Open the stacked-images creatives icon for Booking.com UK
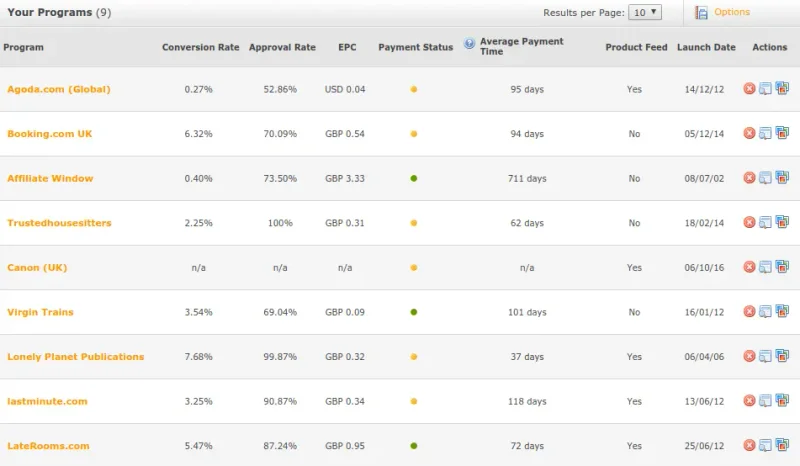Image resolution: width=800 pixels, height=466 pixels. tap(782, 133)
